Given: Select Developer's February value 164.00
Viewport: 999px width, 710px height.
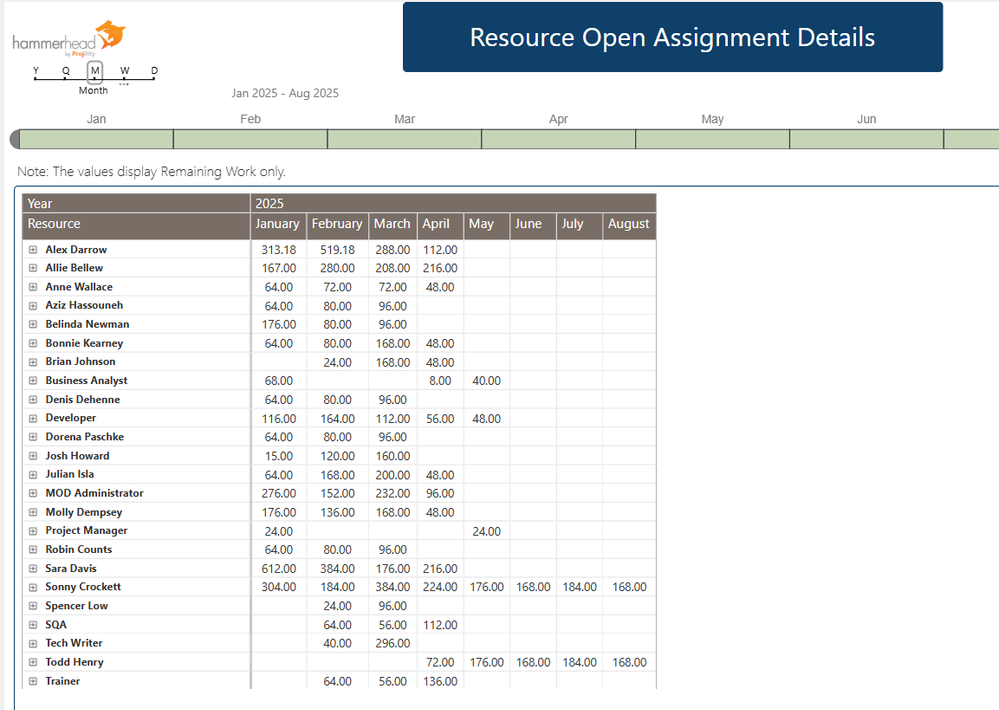Looking at the screenshot, I should (x=338, y=419).
